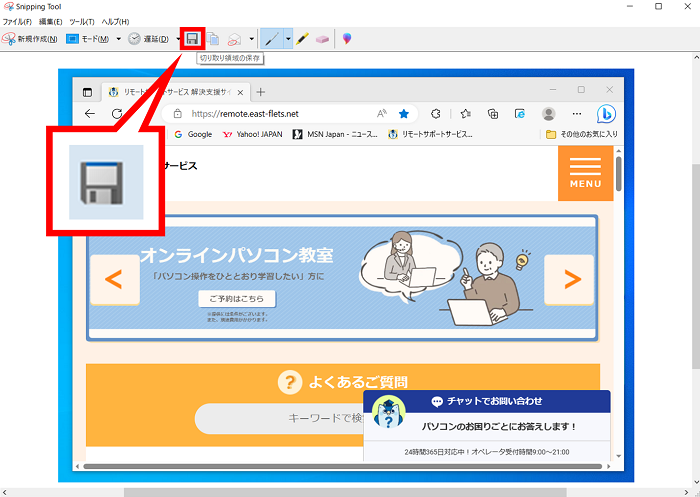Toggle the blue favorites star
700x497 pixels.
404,114
